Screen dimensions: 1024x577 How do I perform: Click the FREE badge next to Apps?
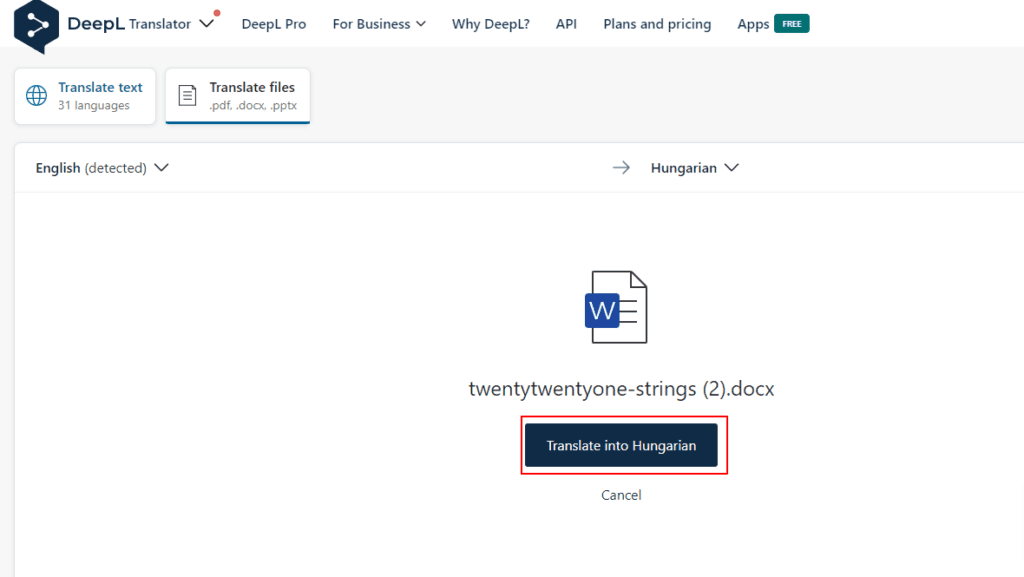coord(792,23)
